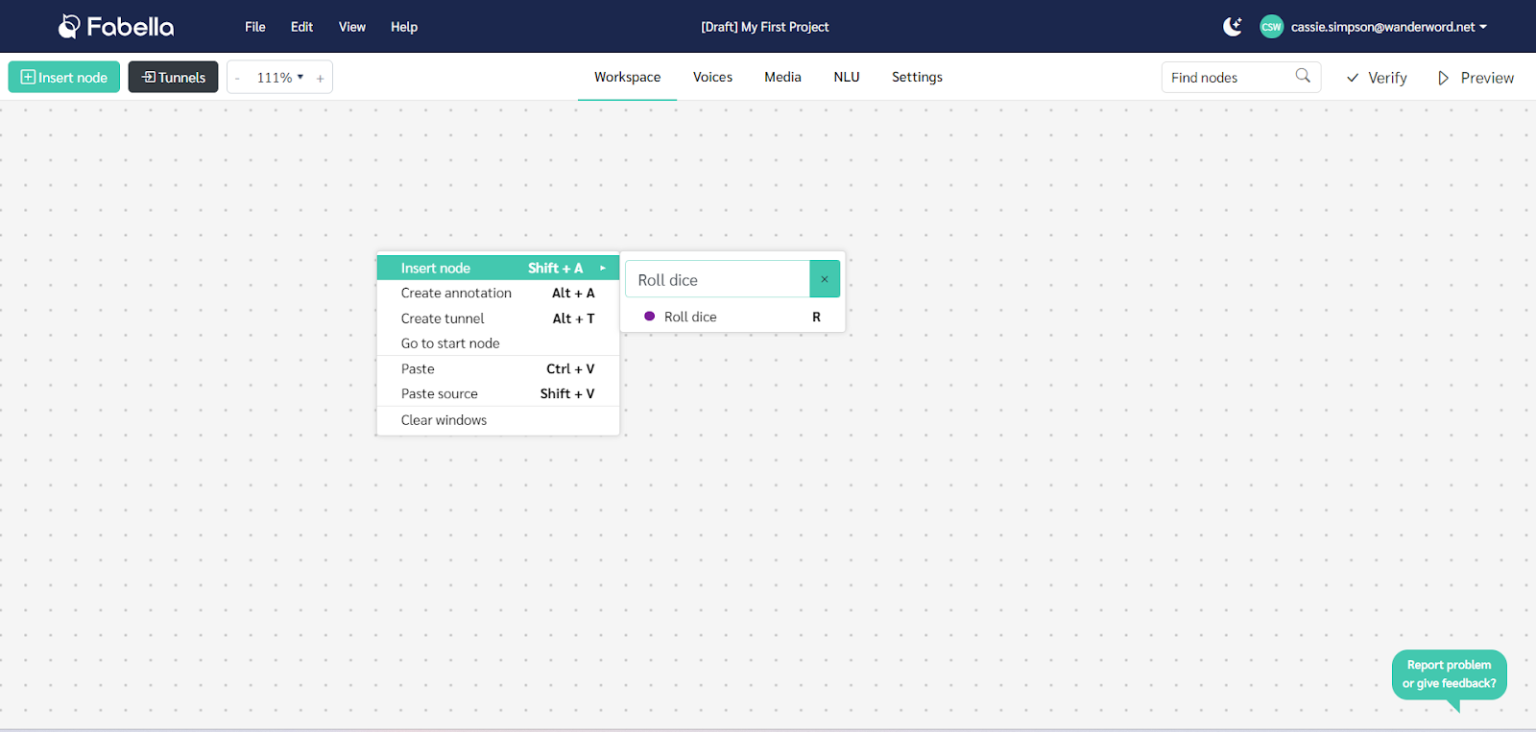Open profile via the CSW avatar badge
This screenshot has width=1536, height=732.
pyautogui.click(x=1271, y=26)
